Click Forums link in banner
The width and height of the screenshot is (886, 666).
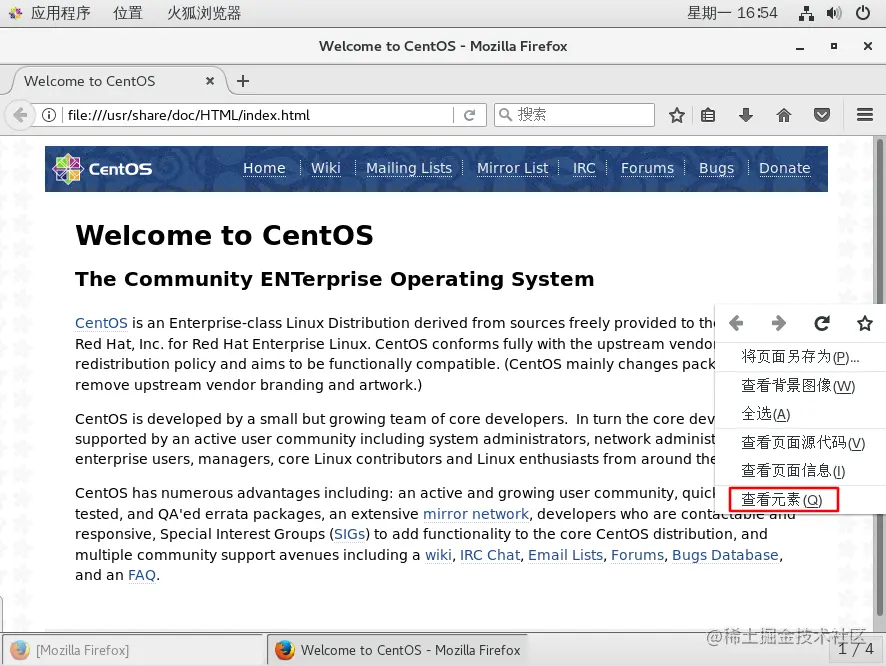point(647,168)
